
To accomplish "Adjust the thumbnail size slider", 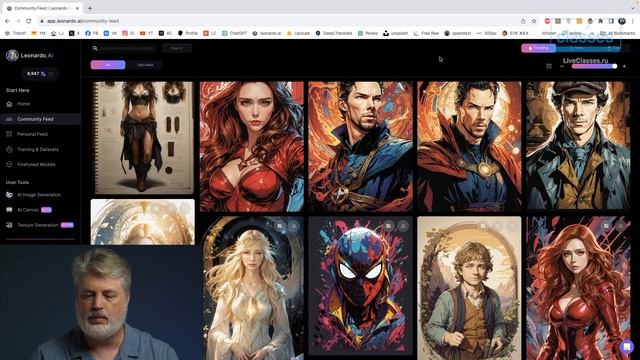I will click(x=594, y=66).
